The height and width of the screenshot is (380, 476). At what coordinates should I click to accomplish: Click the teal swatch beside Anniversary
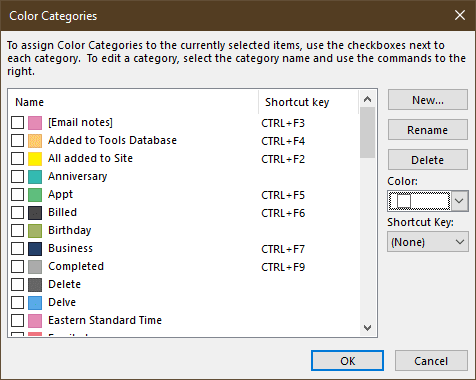[35, 177]
